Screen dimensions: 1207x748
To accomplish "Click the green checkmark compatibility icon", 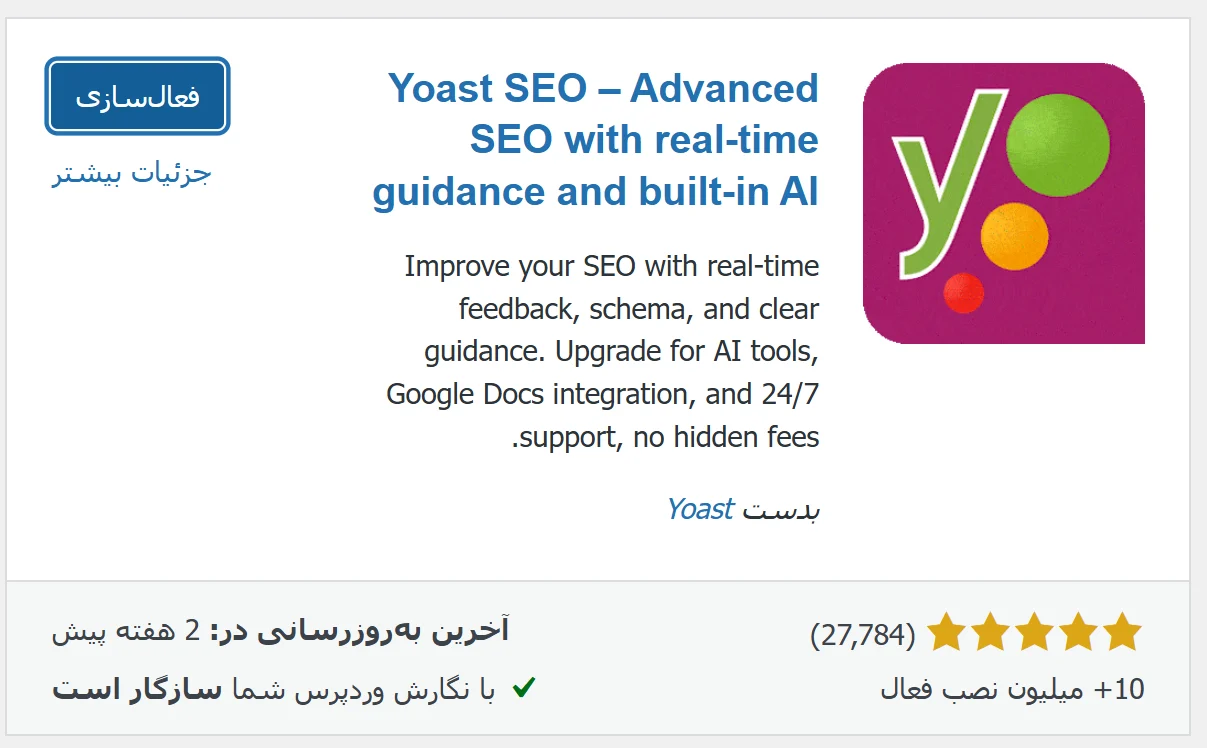I will (x=523, y=688).
